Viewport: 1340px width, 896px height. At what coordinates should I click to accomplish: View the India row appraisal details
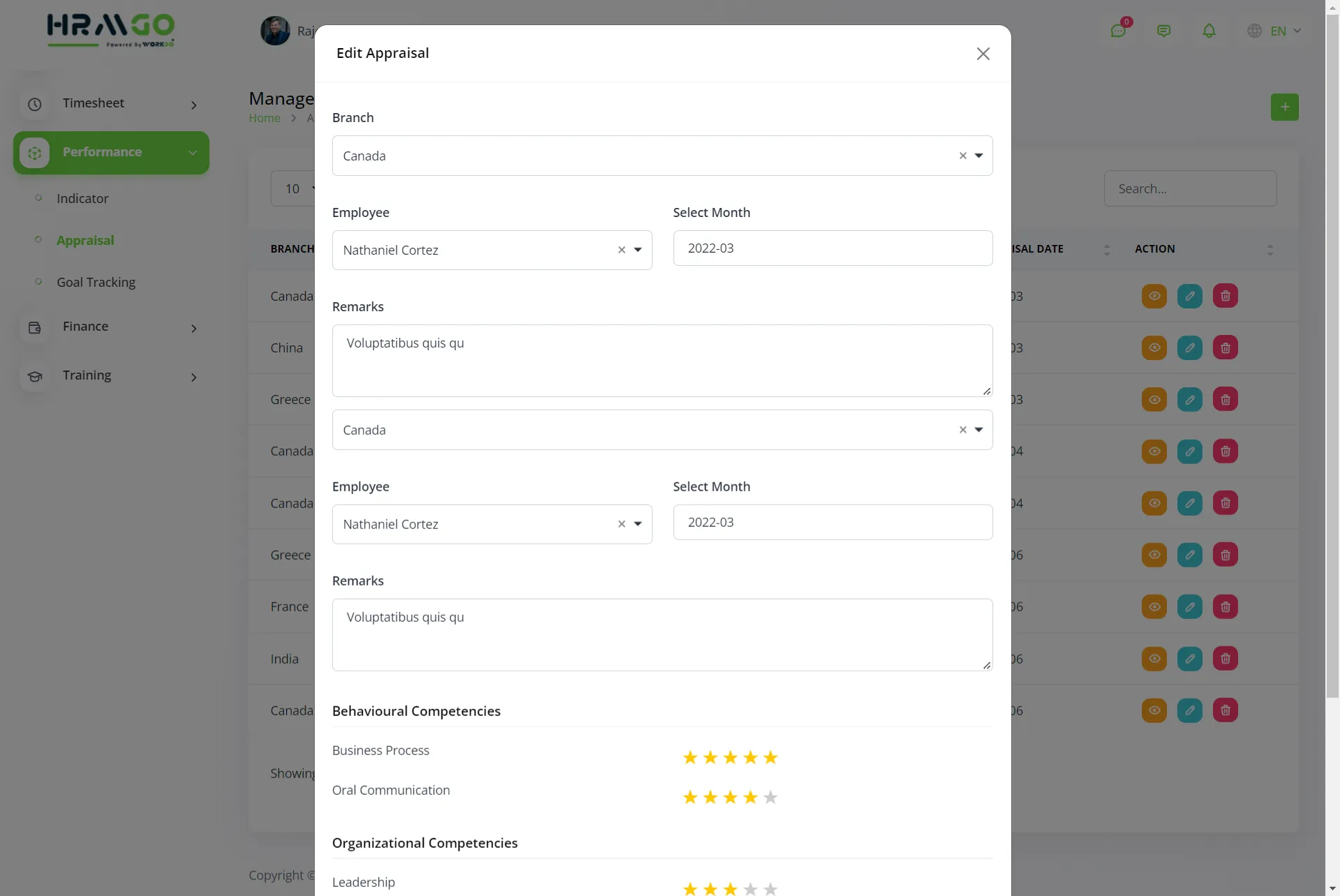1154,659
